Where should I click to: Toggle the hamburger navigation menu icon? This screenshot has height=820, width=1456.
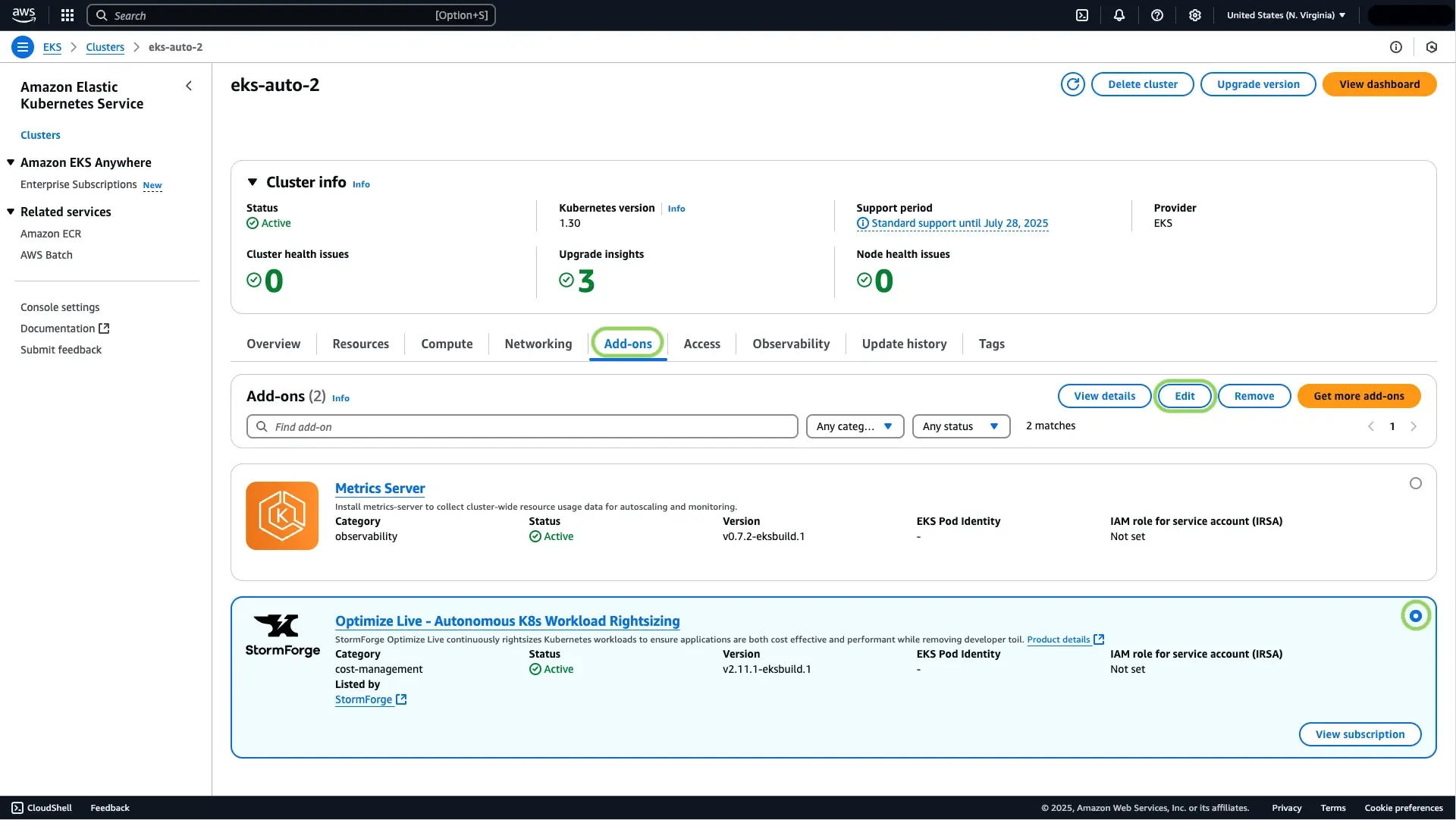coord(23,47)
